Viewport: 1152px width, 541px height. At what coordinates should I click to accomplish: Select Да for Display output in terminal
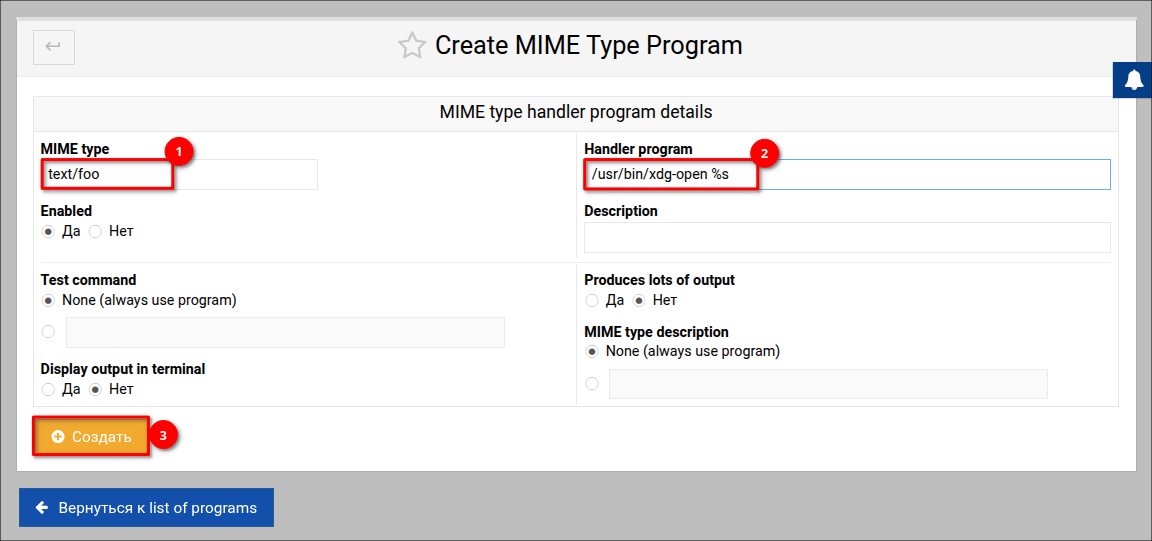click(x=48, y=389)
